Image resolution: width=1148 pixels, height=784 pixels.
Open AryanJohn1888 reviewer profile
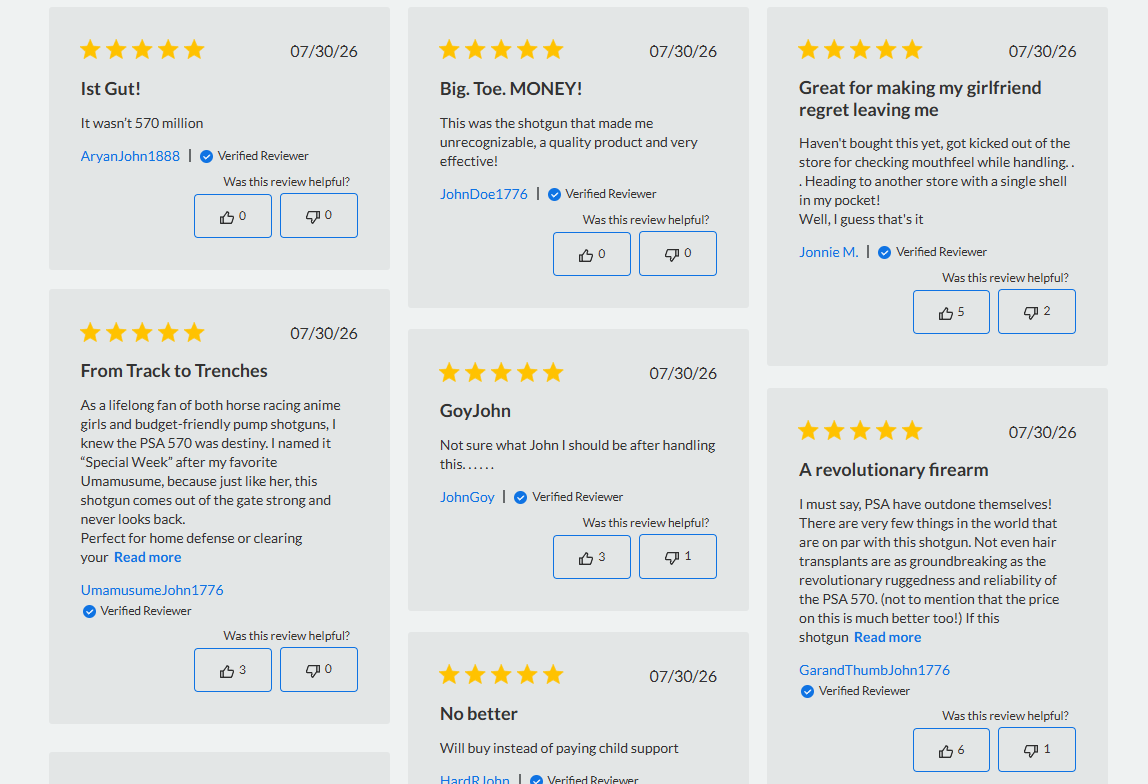[x=130, y=156]
